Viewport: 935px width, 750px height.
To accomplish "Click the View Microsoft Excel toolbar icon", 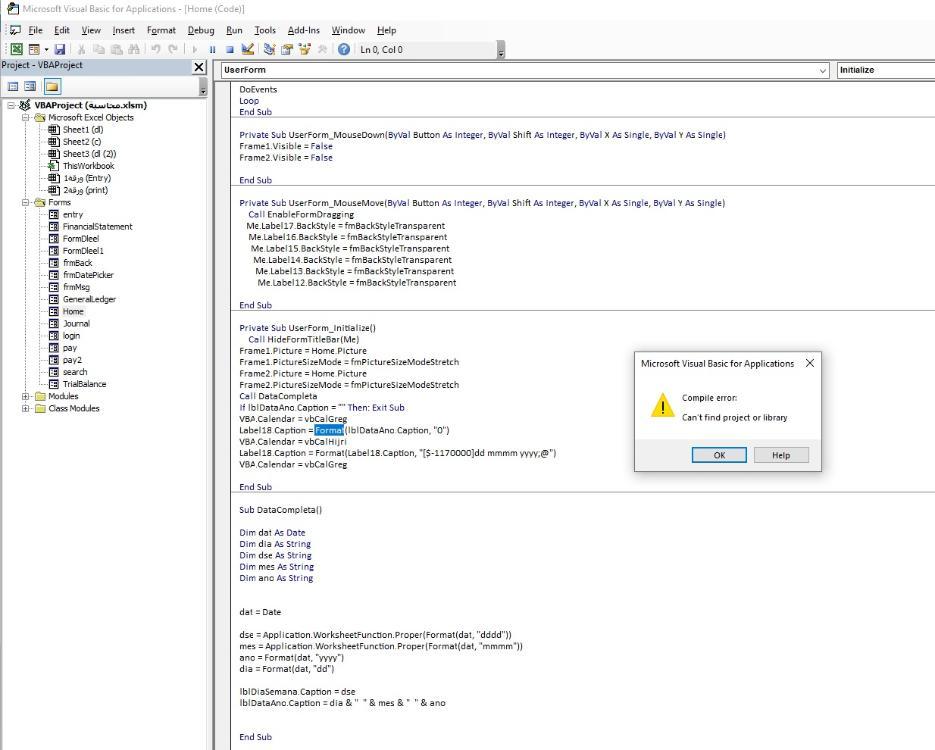I will pos(17,49).
